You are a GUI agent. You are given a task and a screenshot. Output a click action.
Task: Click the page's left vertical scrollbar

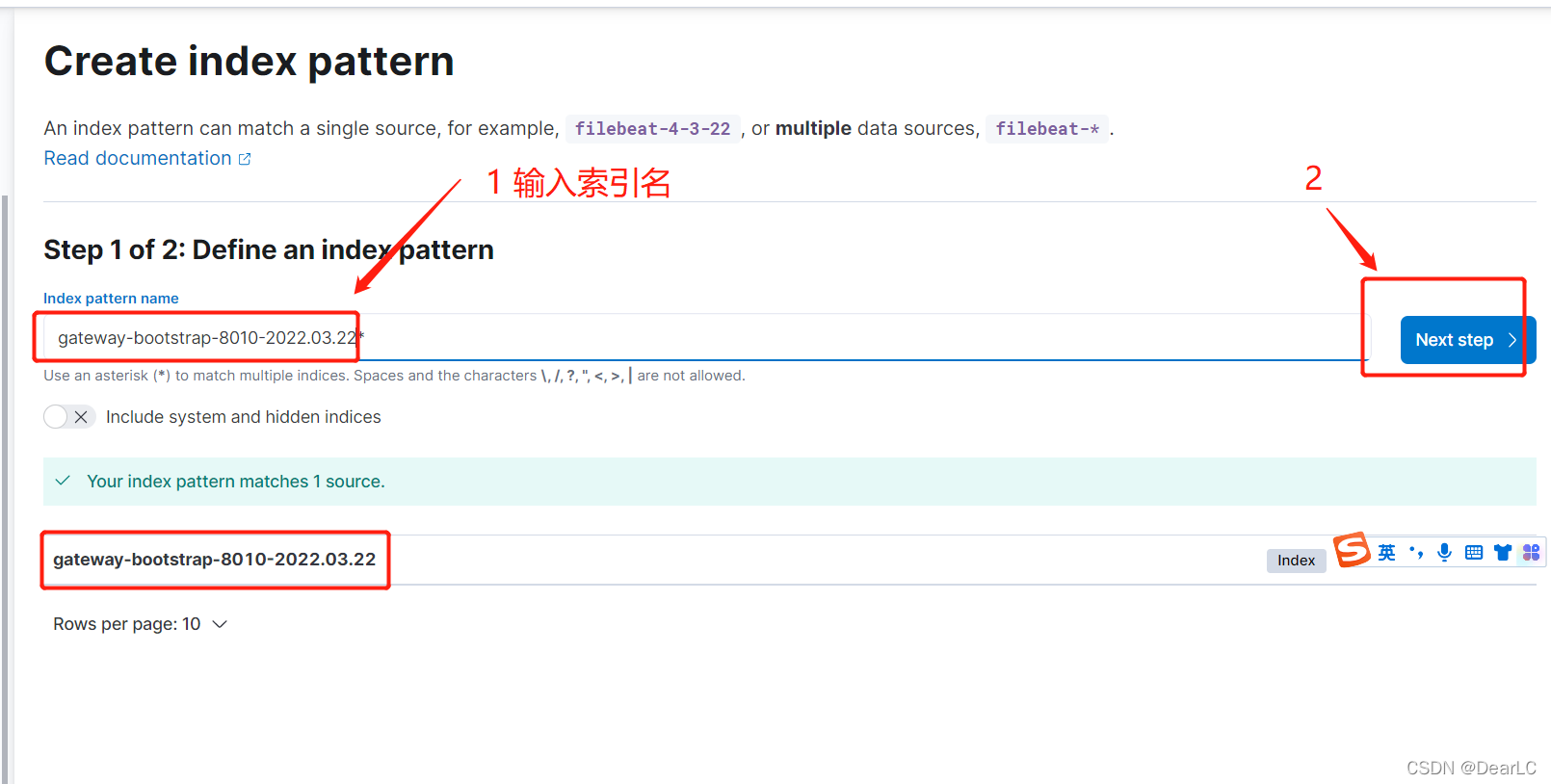(5, 489)
